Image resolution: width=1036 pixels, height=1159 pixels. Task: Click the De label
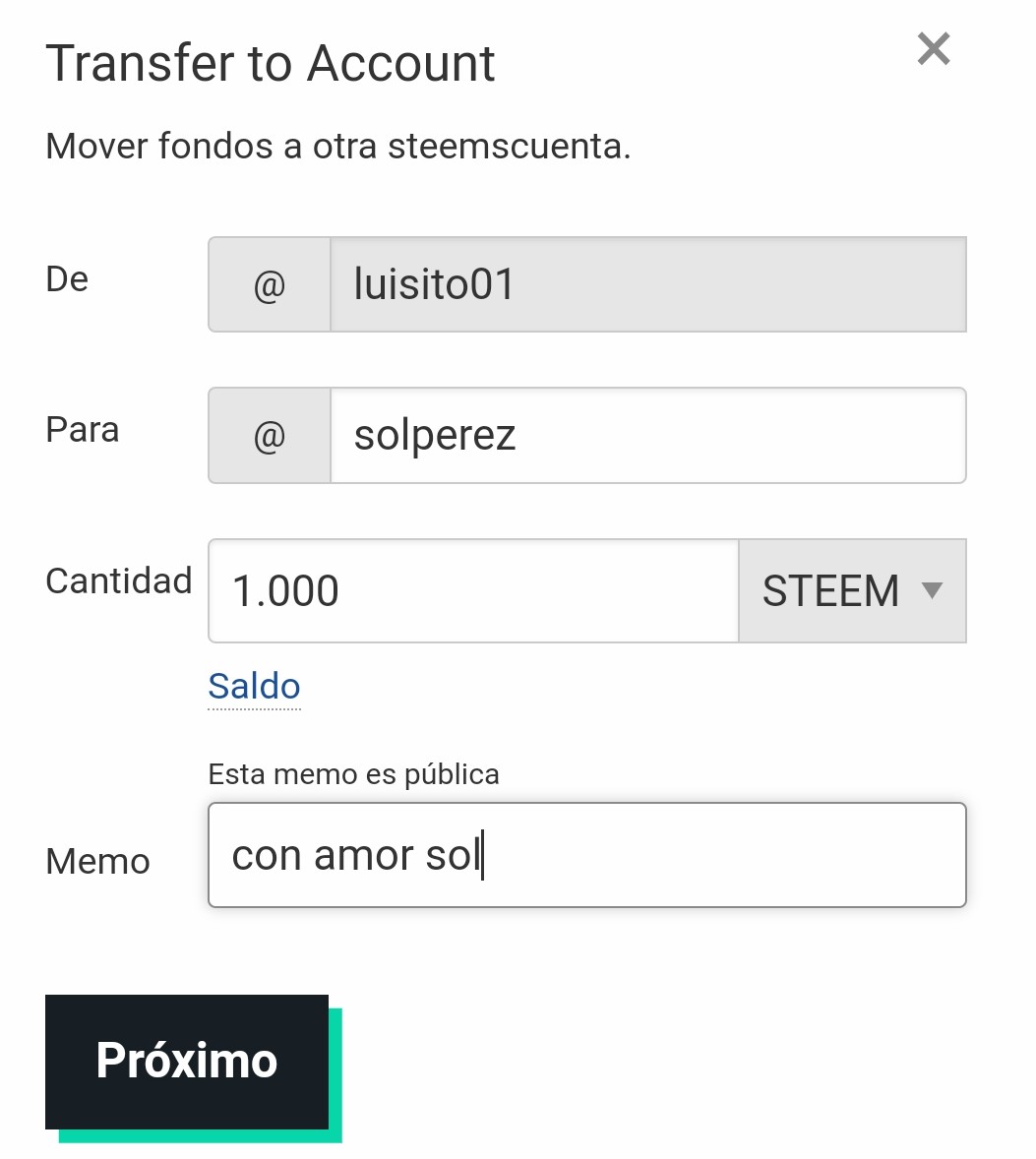click(x=67, y=278)
